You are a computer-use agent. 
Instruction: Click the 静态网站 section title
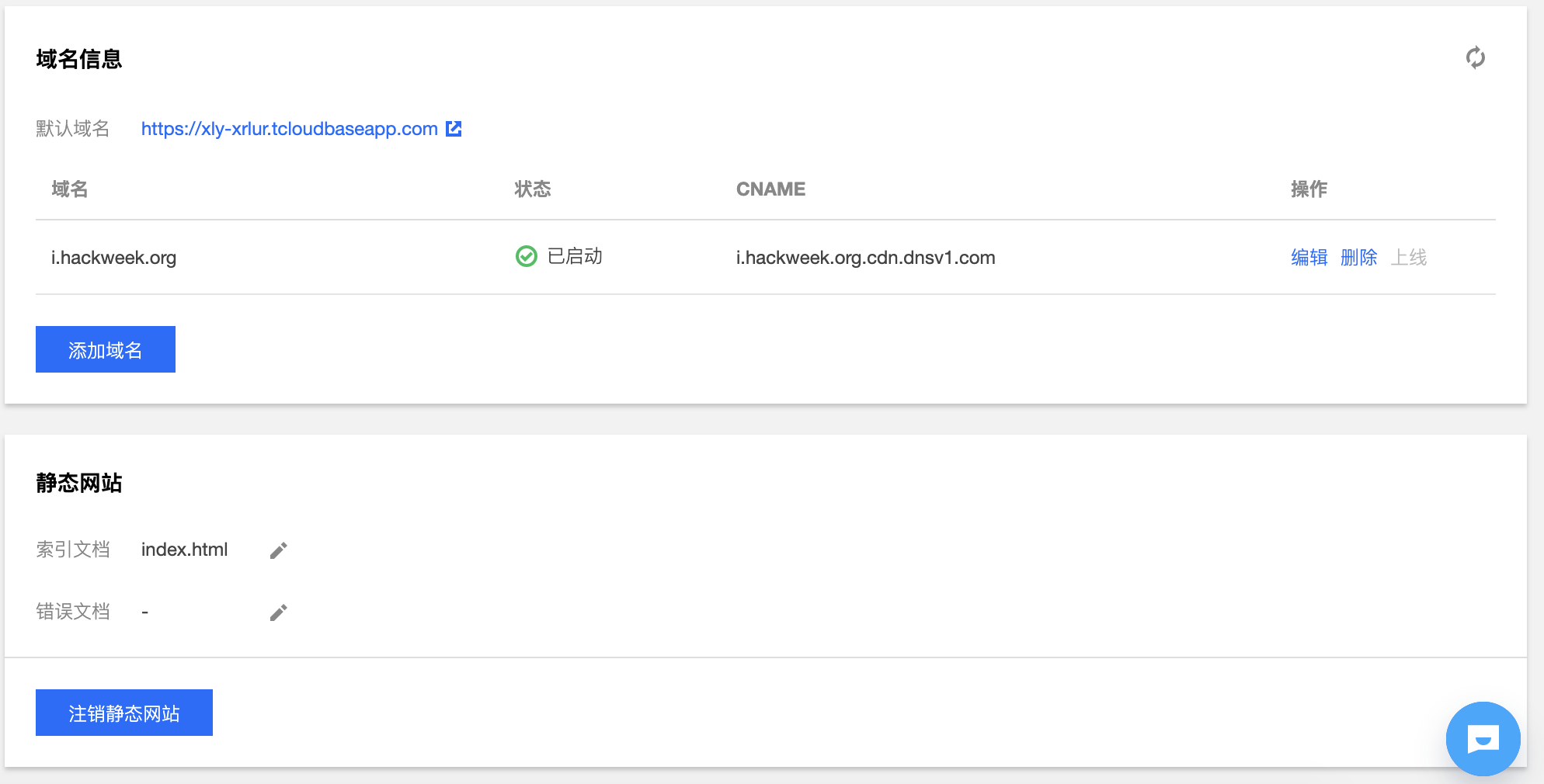point(79,483)
